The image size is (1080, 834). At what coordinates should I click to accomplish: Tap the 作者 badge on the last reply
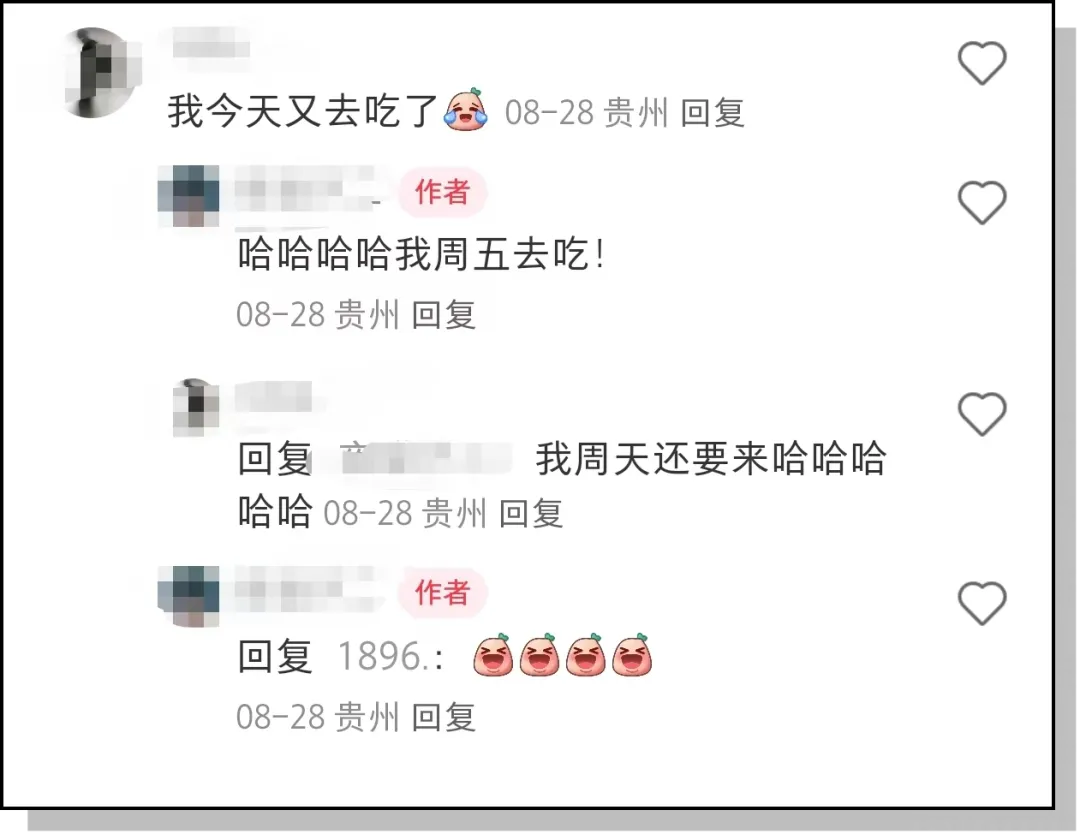(x=442, y=592)
